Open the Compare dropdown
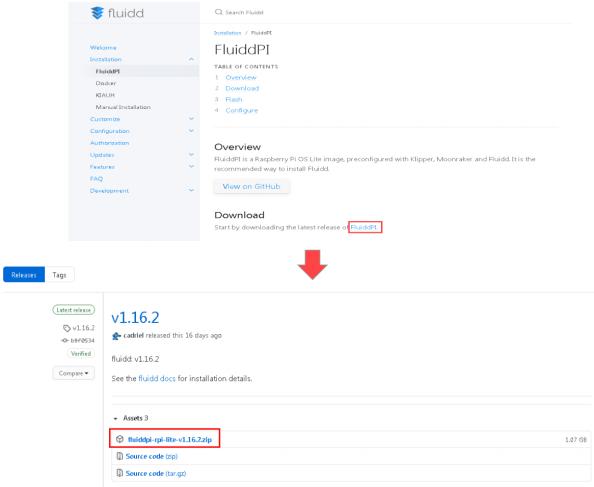The width and height of the screenshot is (594, 487). click(x=73, y=373)
